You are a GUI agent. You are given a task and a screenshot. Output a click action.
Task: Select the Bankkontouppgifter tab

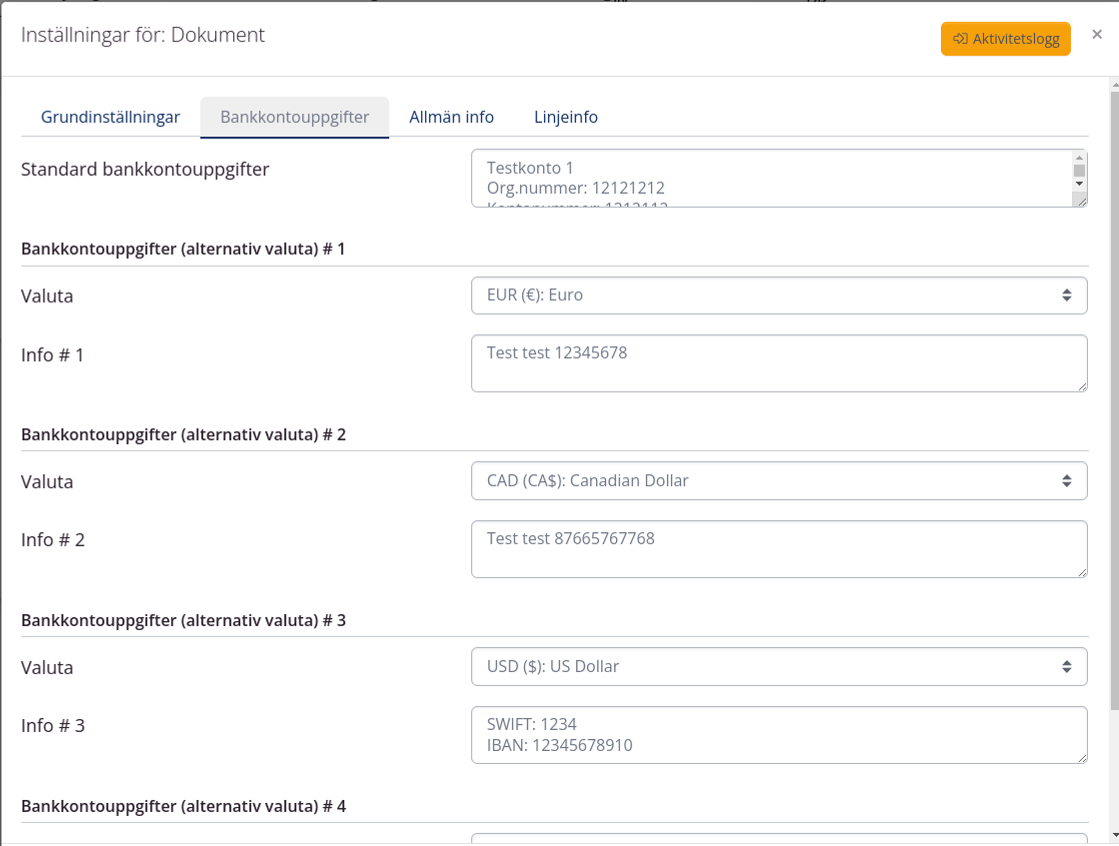[295, 117]
